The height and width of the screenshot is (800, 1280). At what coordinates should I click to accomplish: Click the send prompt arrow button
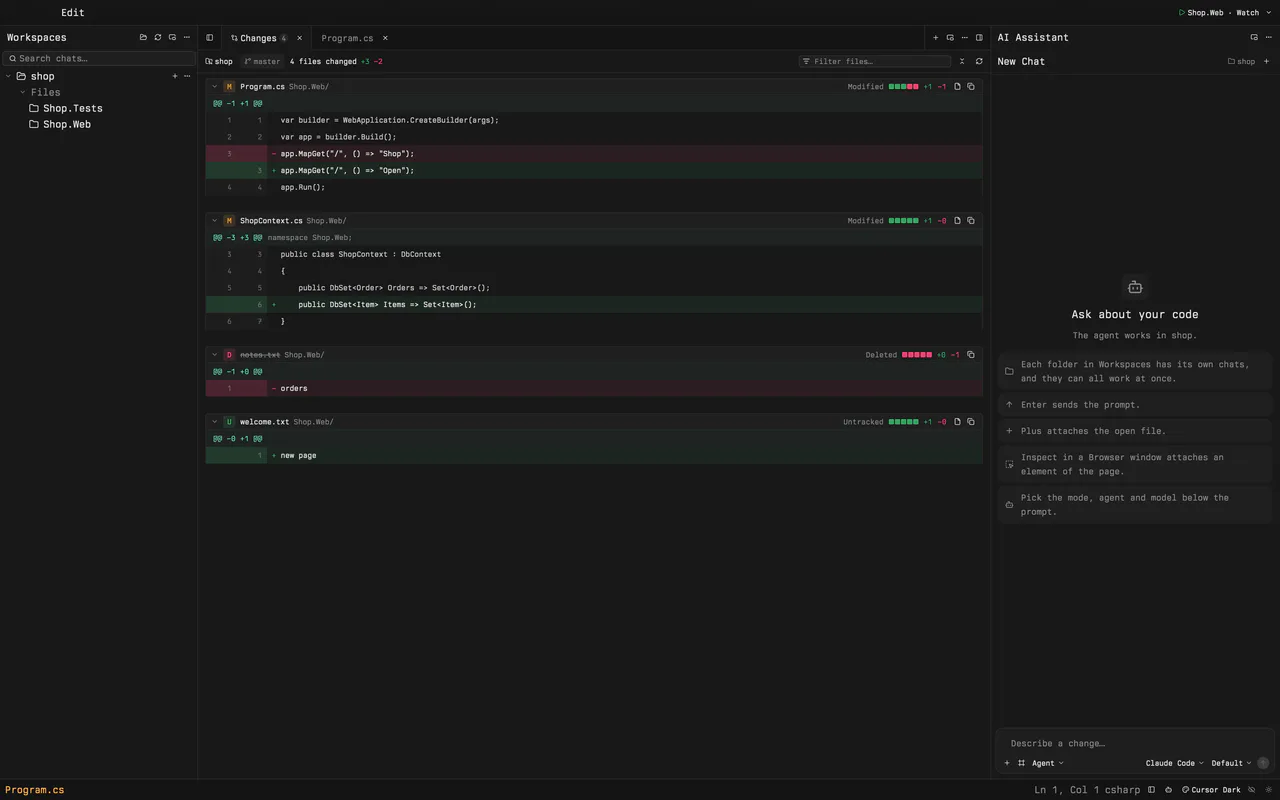1263,763
